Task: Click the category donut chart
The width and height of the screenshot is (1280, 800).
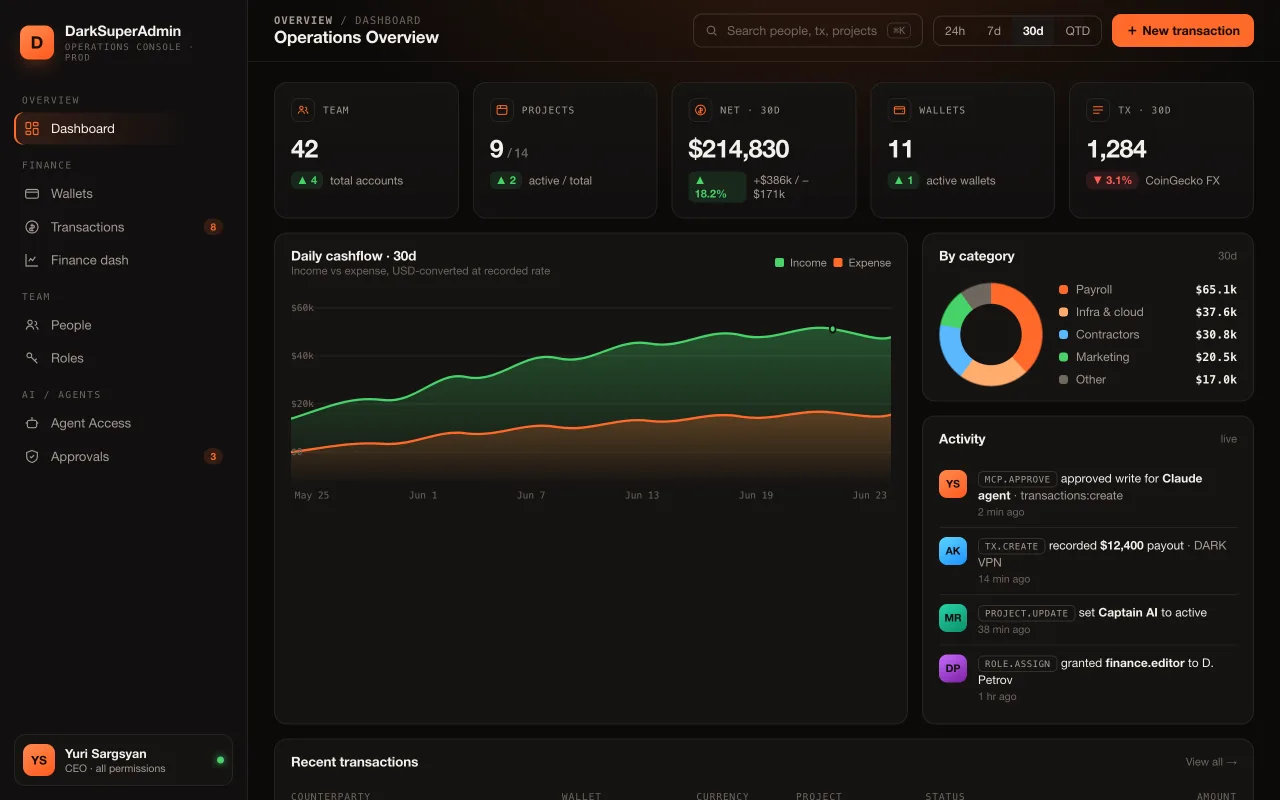Action: (991, 334)
